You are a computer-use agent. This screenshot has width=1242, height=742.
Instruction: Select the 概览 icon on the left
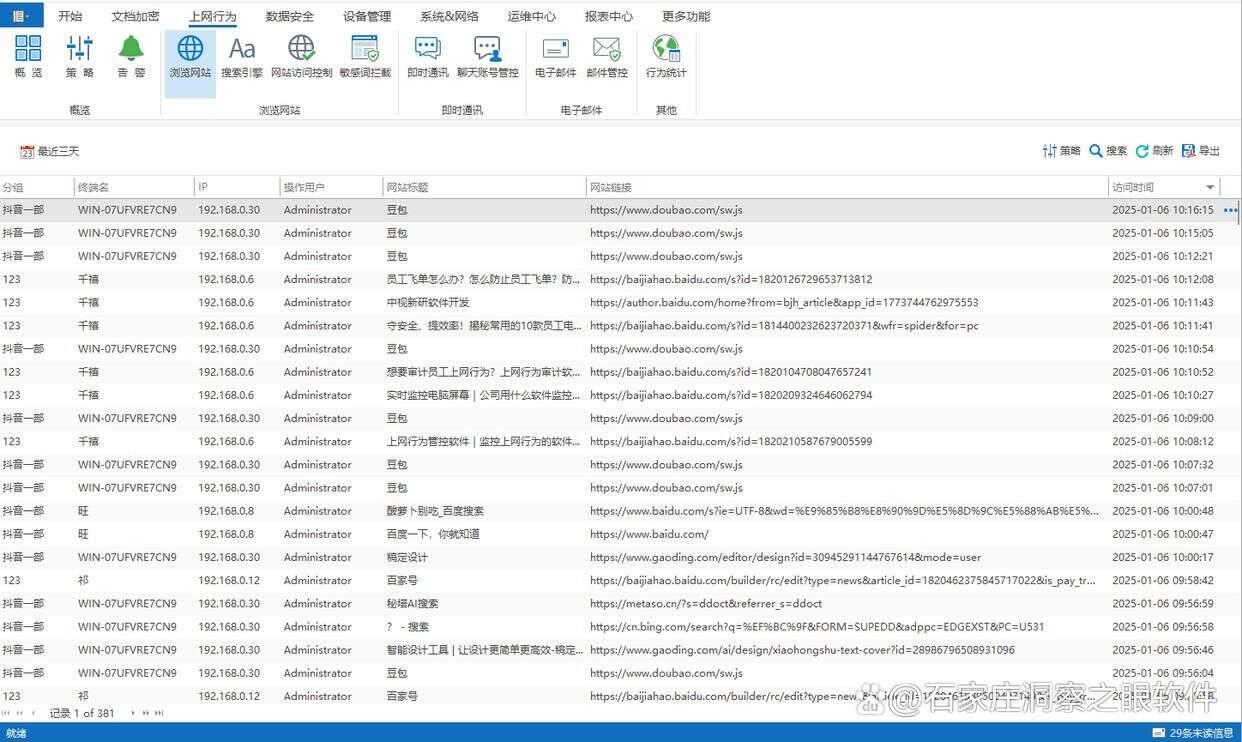pos(28,57)
